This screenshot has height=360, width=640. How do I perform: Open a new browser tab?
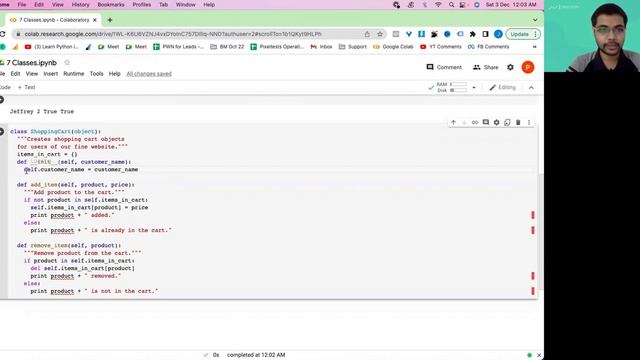(x=110, y=20)
